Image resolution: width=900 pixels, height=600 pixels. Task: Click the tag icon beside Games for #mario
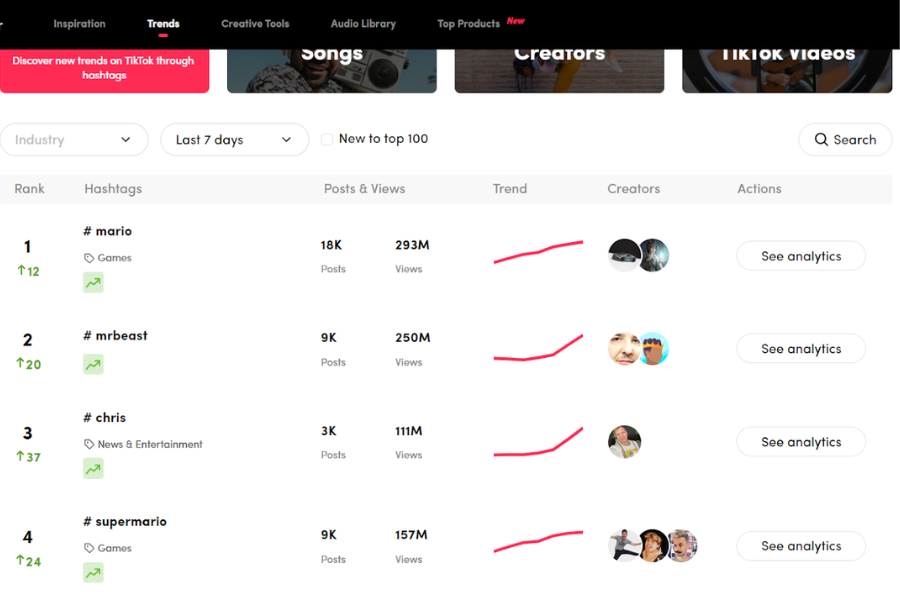(x=89, y=258)
